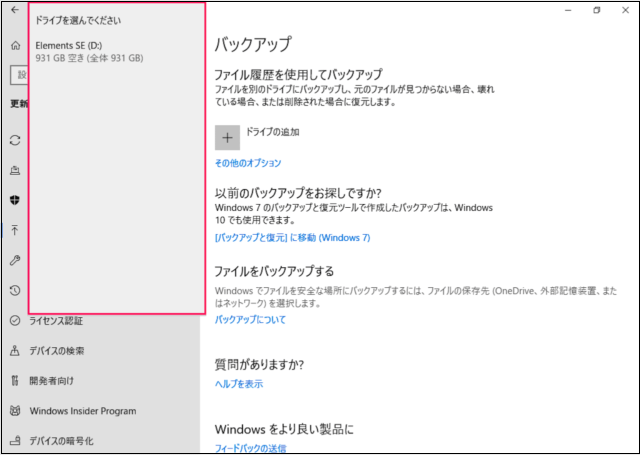Go to the 開発者向け settings page

tap(51, 381)
